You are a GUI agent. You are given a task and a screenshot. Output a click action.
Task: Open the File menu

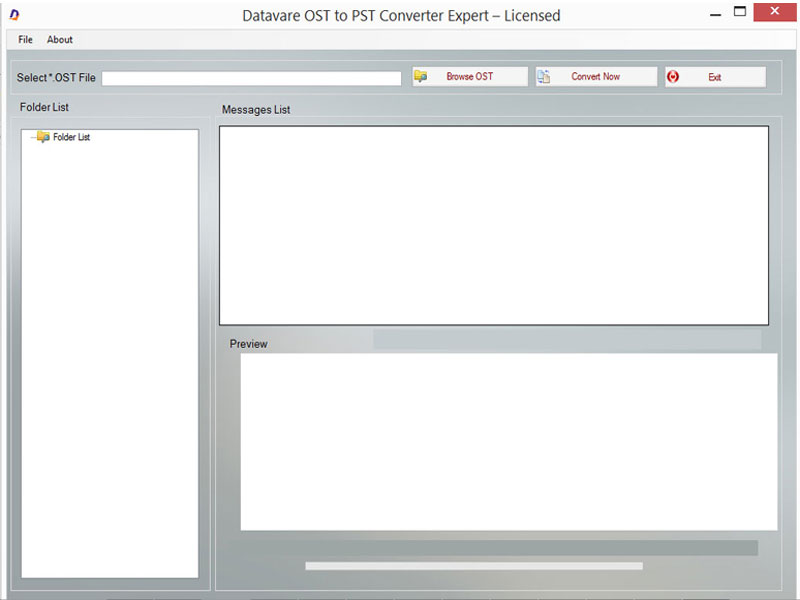click(x=24, y=39)
